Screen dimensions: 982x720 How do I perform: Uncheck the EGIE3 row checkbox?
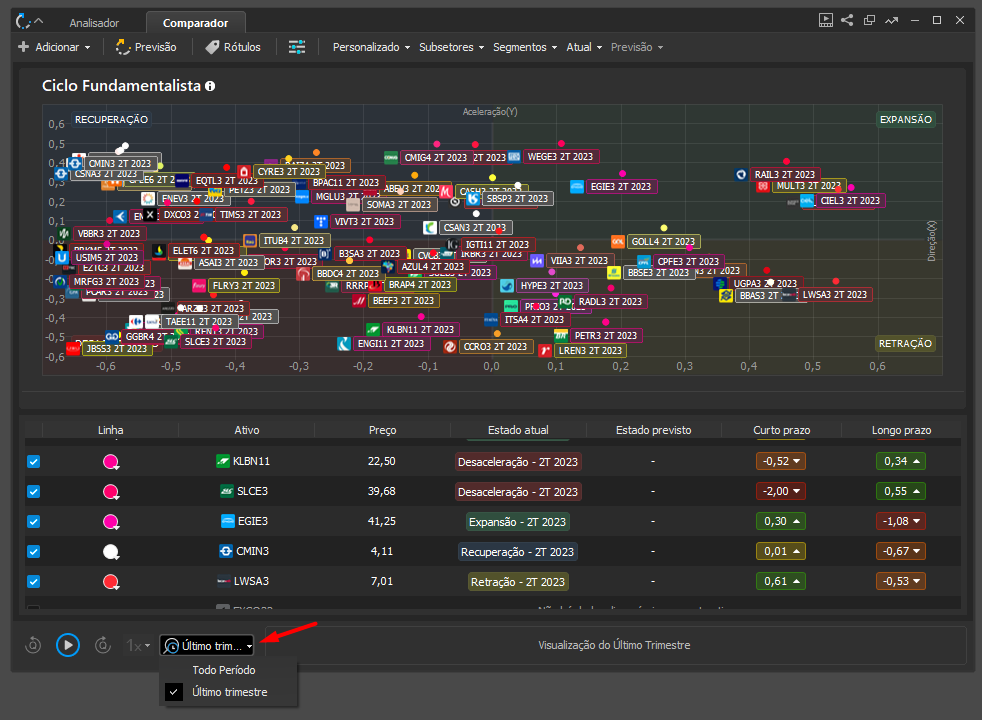click(34, 522)
